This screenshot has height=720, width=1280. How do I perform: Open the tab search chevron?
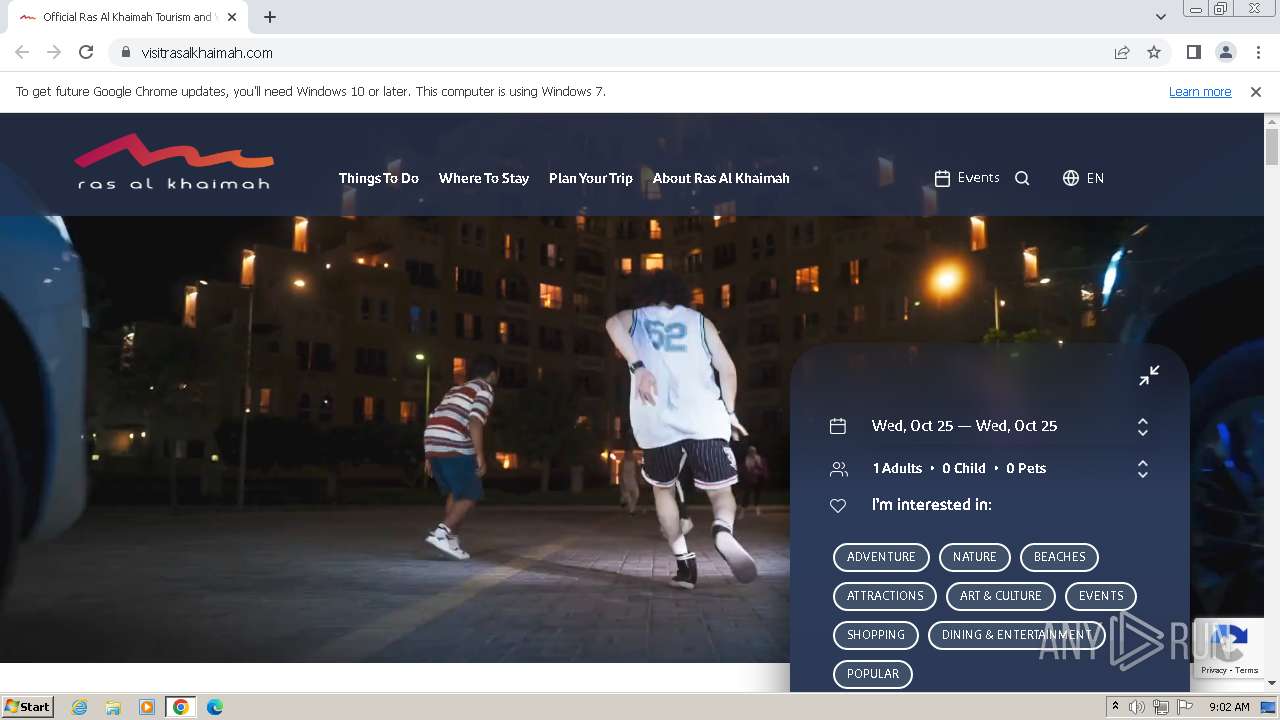(1161, 17)
